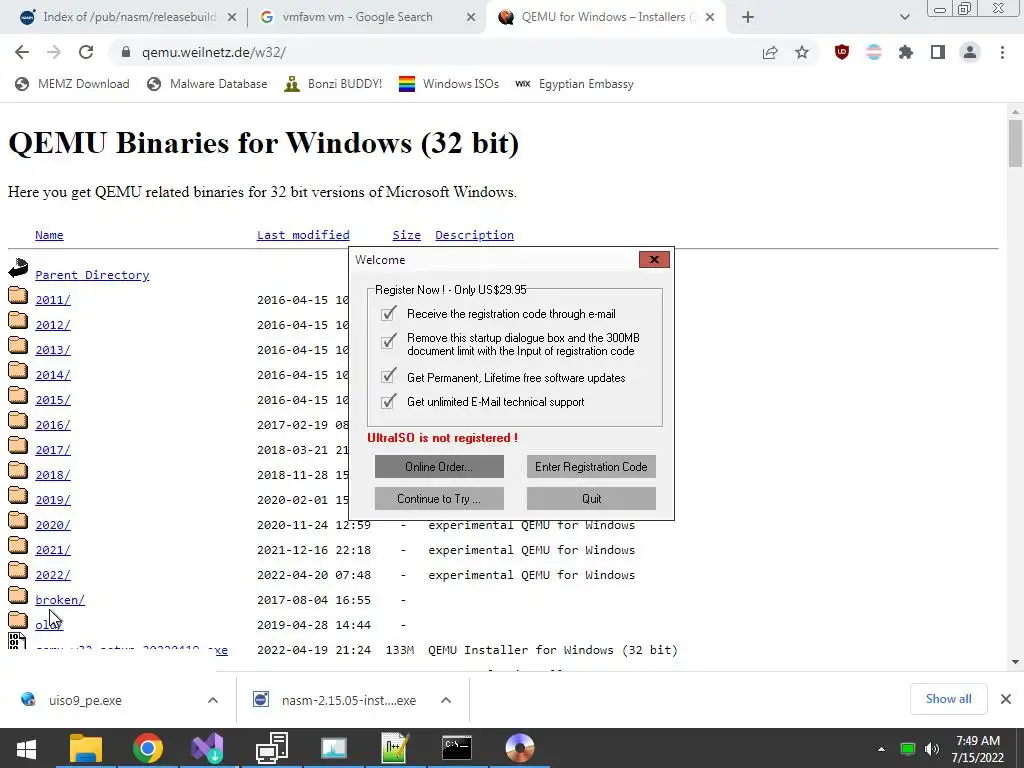Toggle the browser side panel
This screenshot has width=1024, height=768.
(938, 52)
